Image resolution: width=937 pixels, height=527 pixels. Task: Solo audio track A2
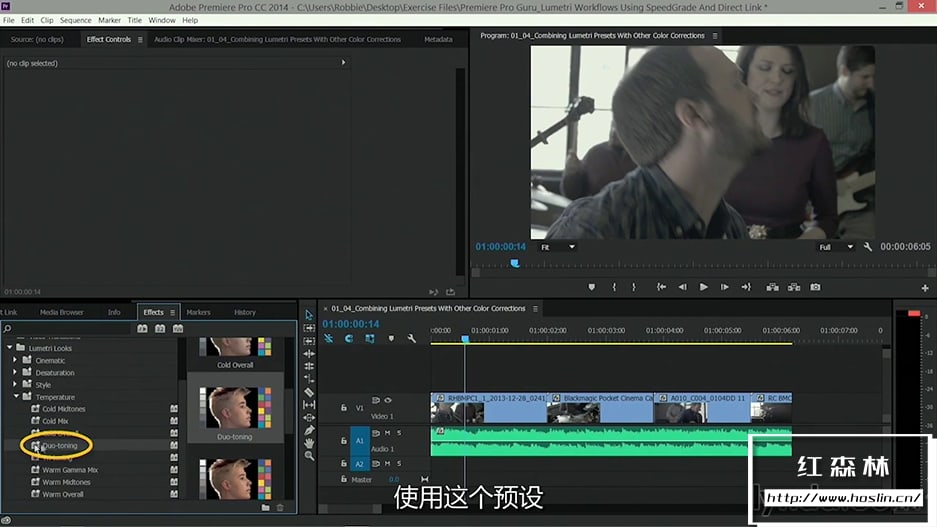(399, 464)
